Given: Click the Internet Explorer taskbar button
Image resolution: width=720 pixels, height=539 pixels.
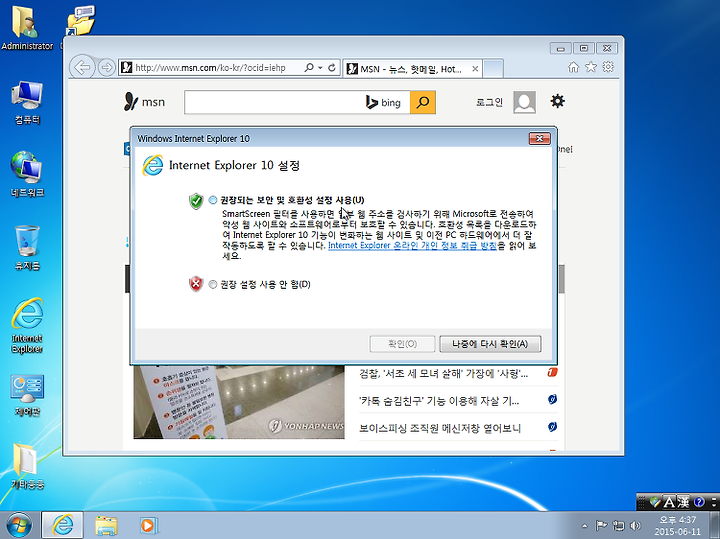Looking at the screenshot, I should [x=62, y=525].
